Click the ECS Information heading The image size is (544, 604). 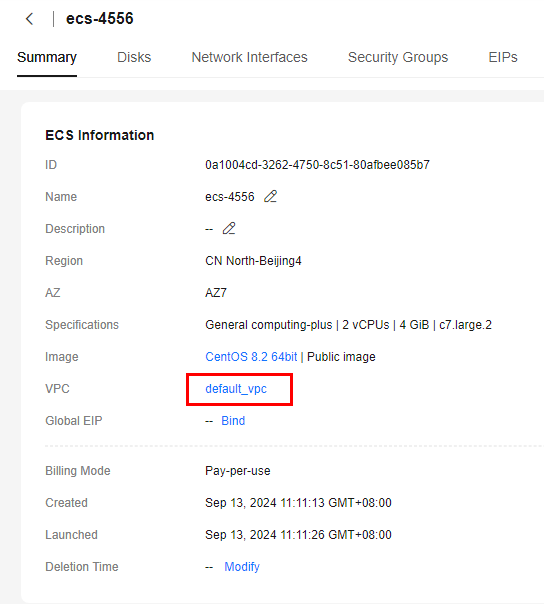(x=100, y=135)
